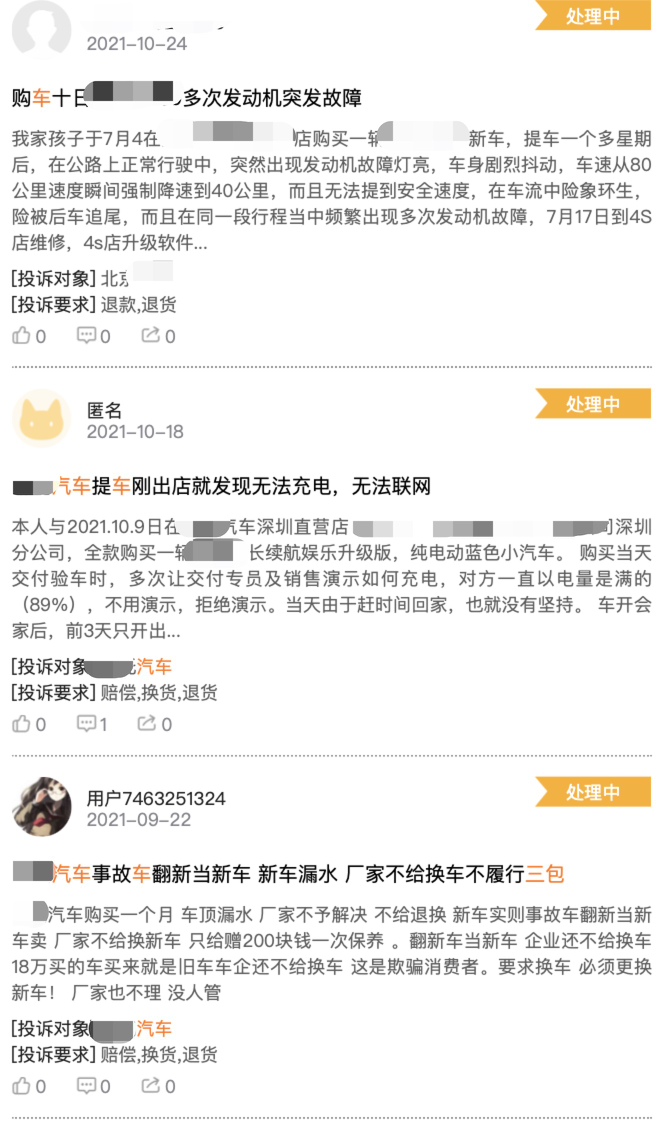Like the anonymous charging failure complaint
The height and width of the screenshot is (1122, 666).
pyautogui.click(x=29, y=724)
